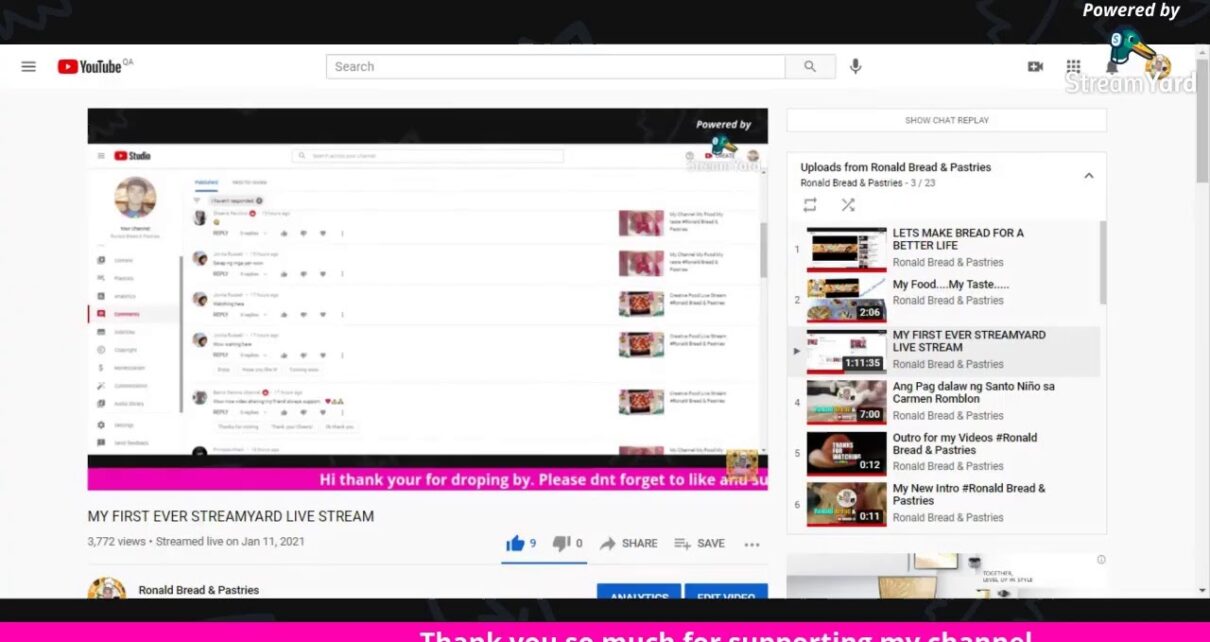This screenshot has height=642, width=1210.
Task: Toggle playlist shuffle
Action: pos(848,204)
